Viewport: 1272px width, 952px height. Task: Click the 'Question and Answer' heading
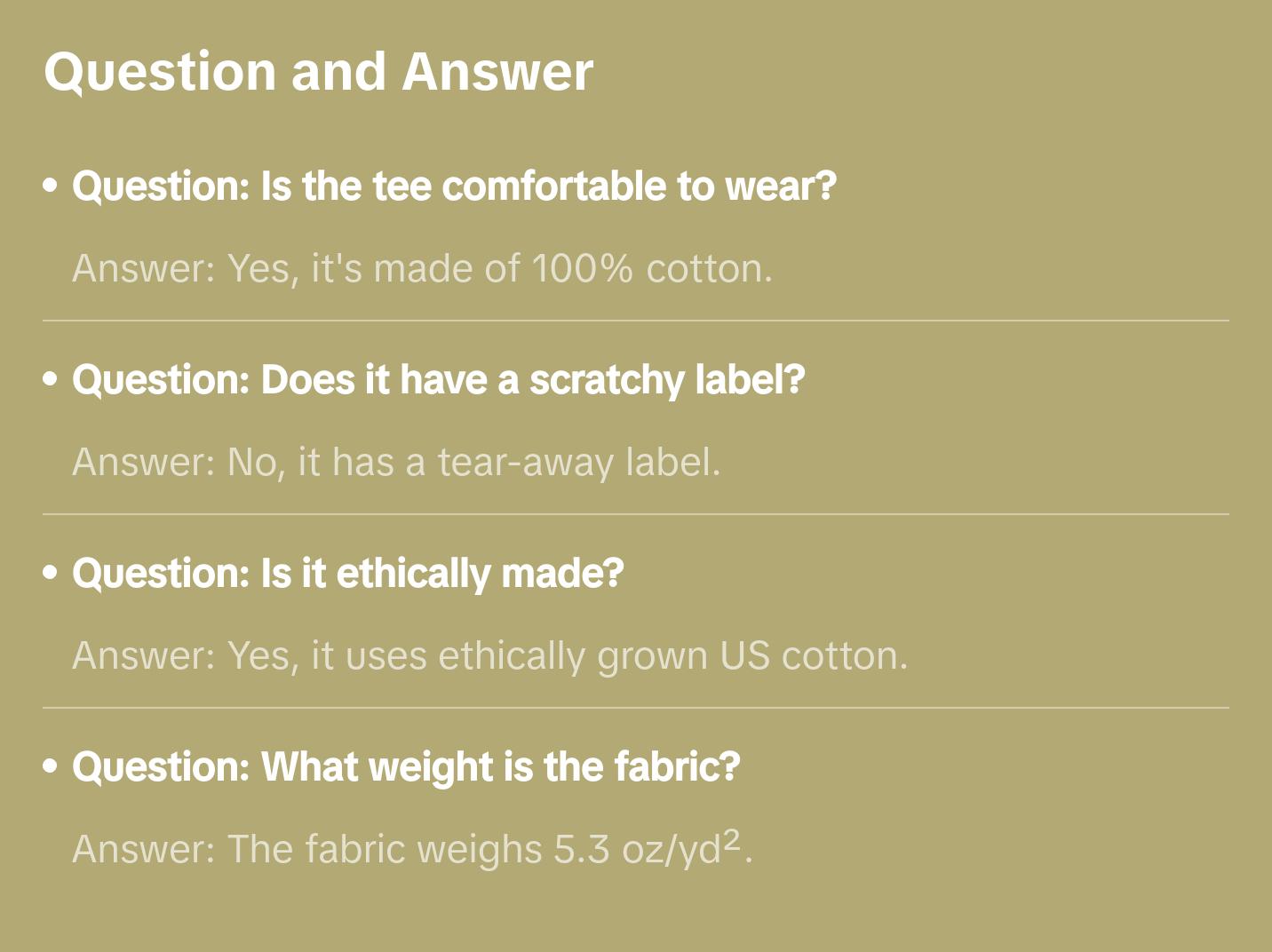point(318,71)
